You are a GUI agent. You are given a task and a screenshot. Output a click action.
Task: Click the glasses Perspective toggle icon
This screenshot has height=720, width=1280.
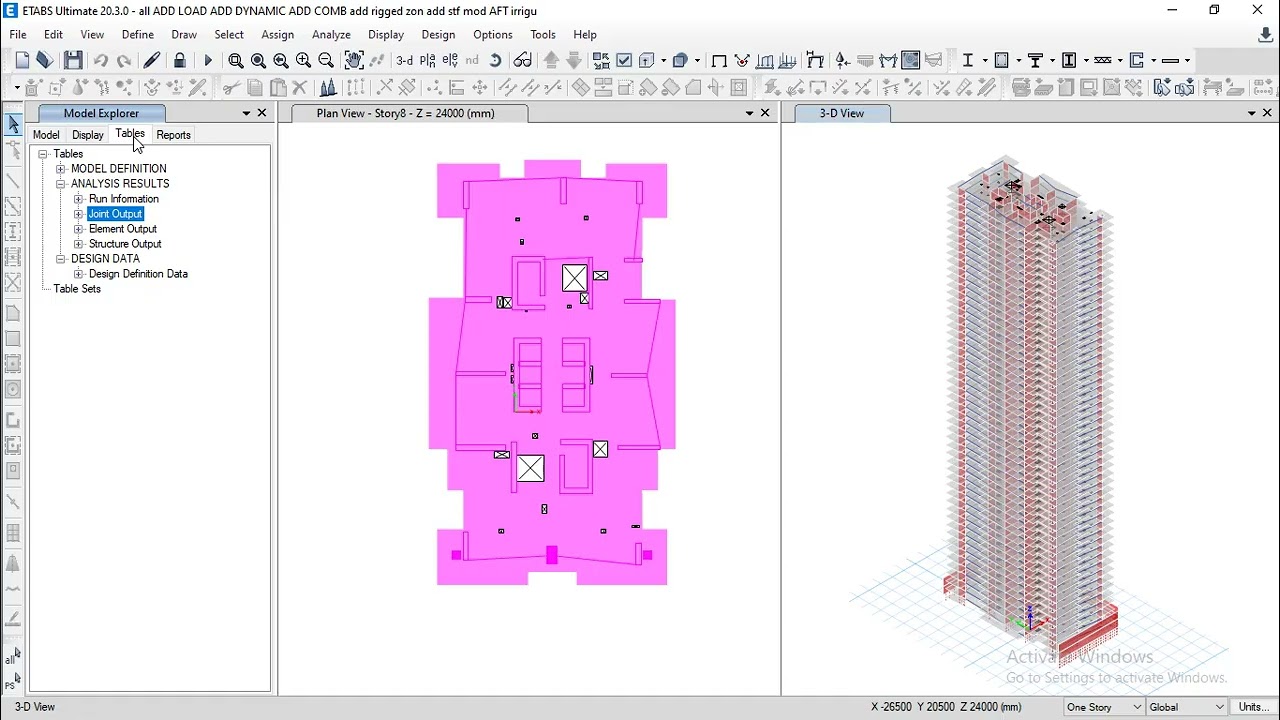523,61
